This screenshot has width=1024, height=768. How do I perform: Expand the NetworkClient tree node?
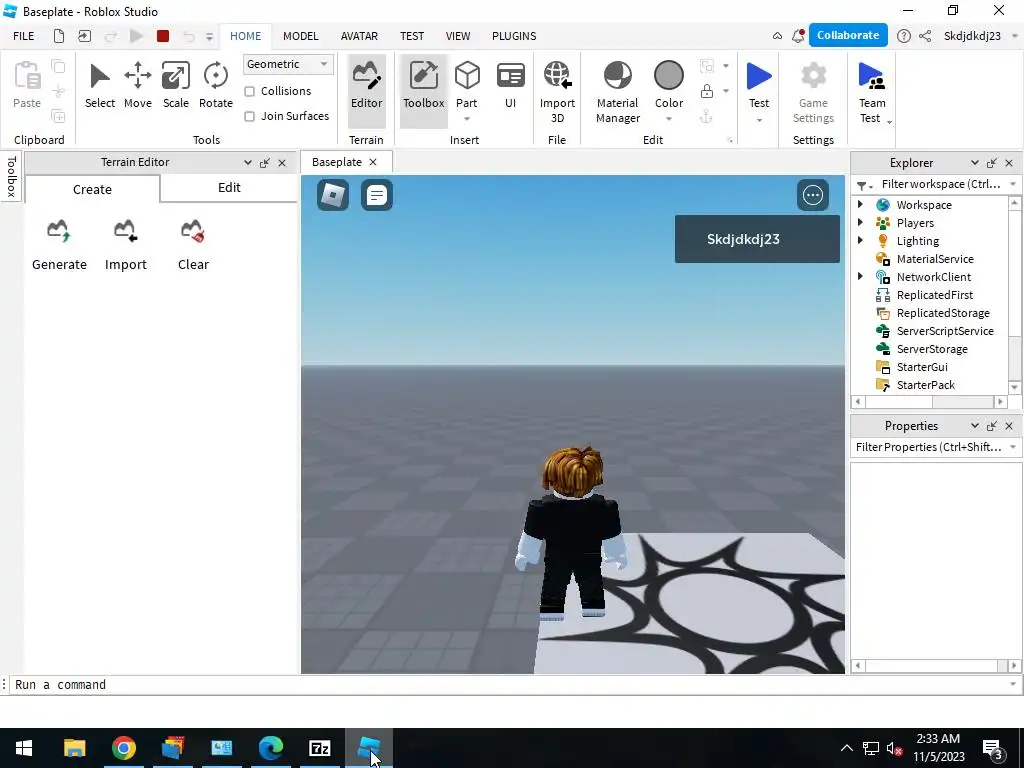coord(861,276)
